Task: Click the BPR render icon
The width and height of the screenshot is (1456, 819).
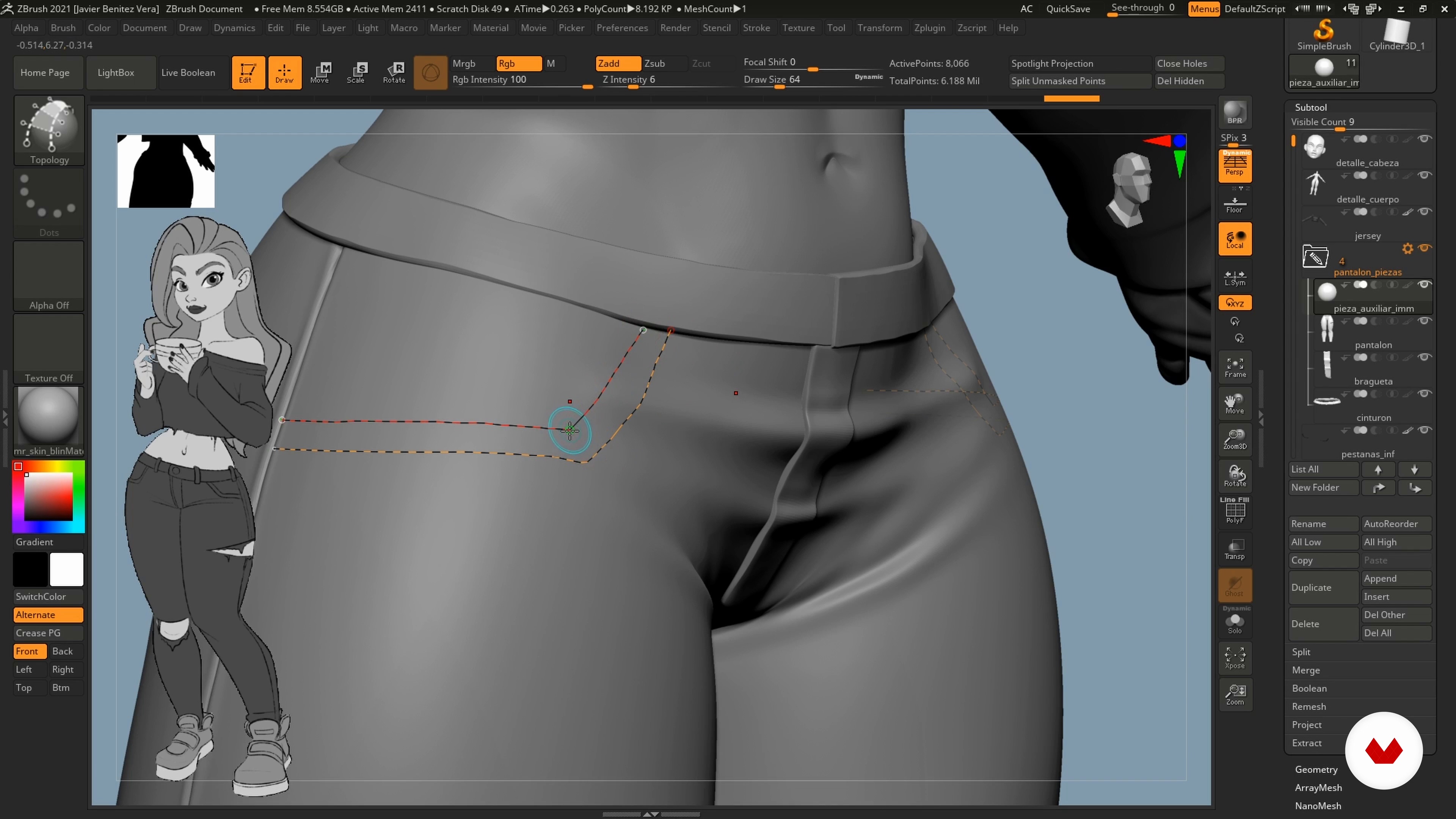Action: tap(1235, 113)
